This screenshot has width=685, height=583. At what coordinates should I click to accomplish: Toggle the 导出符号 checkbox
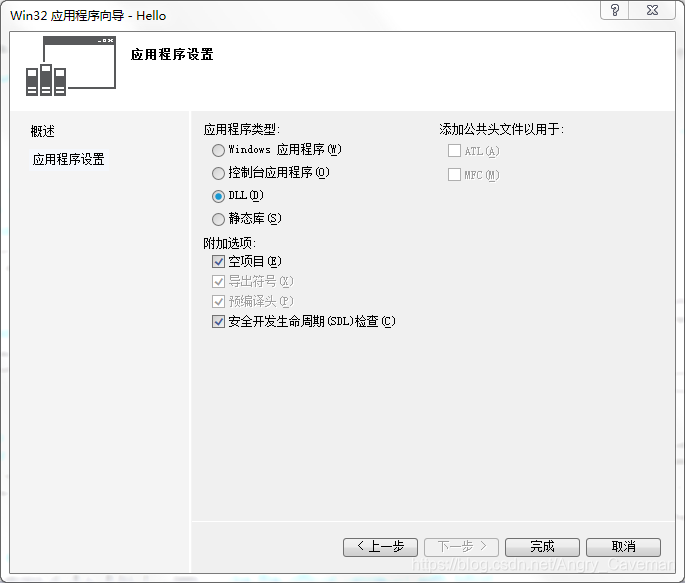point(218,281)
